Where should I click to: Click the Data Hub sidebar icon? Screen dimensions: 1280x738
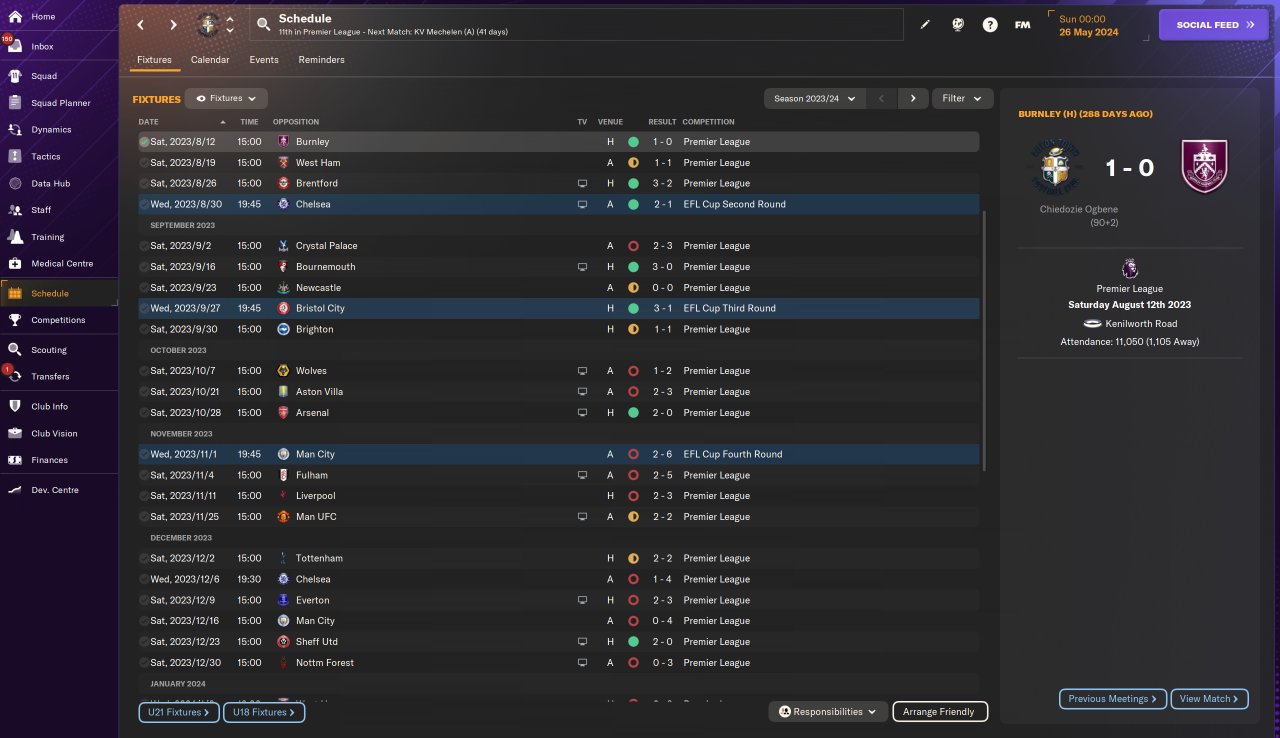[15, 183]
